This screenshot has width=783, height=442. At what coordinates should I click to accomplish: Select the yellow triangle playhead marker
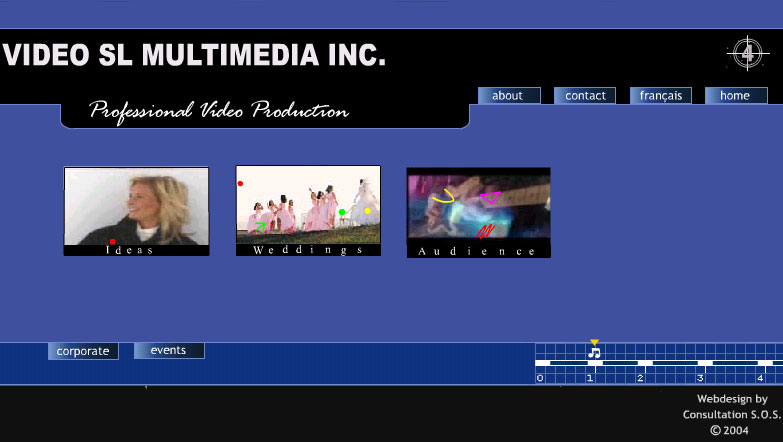click(x=594, y=342)
